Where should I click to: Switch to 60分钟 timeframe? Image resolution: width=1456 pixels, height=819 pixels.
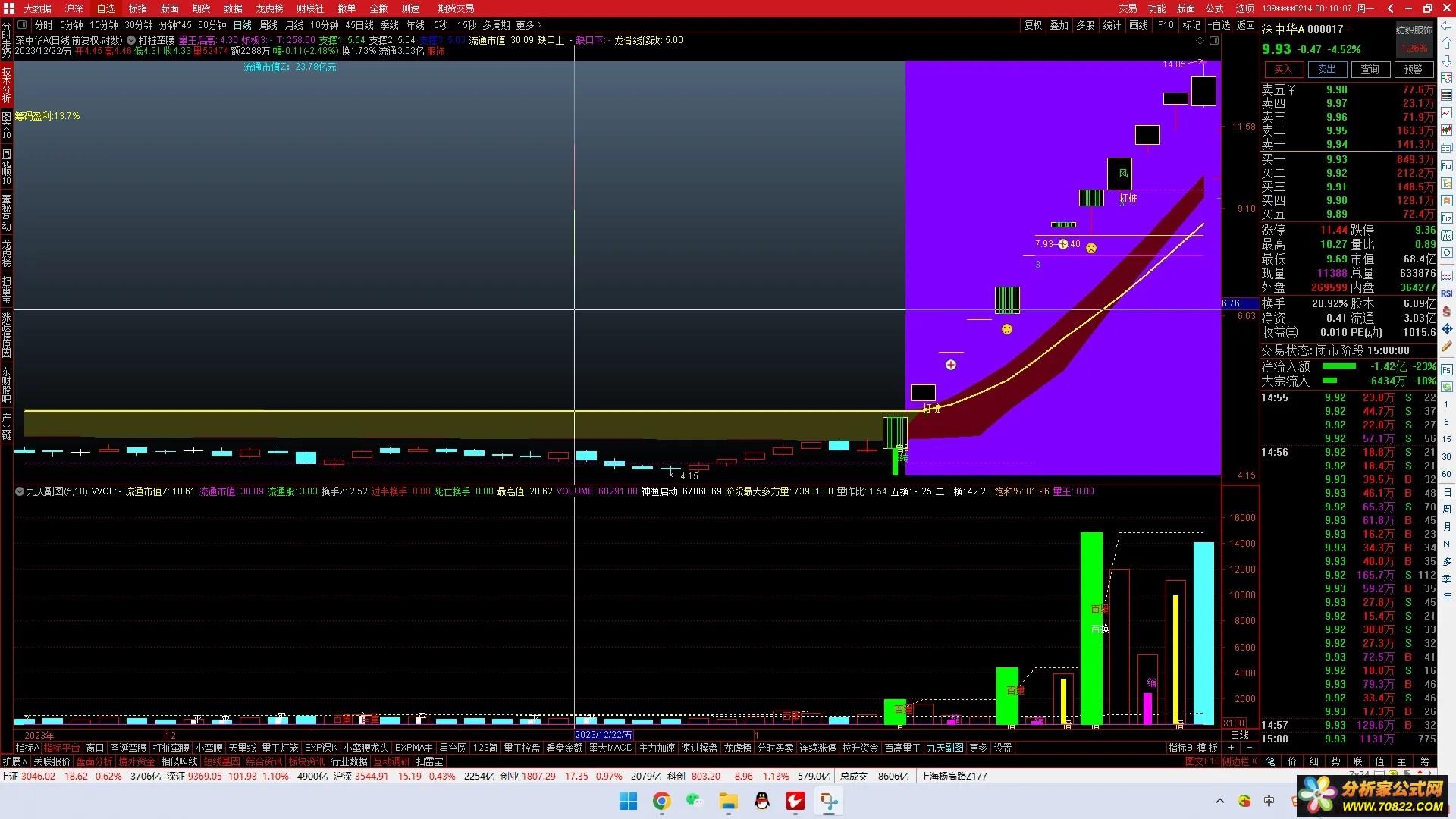click(x=212, y=25)
